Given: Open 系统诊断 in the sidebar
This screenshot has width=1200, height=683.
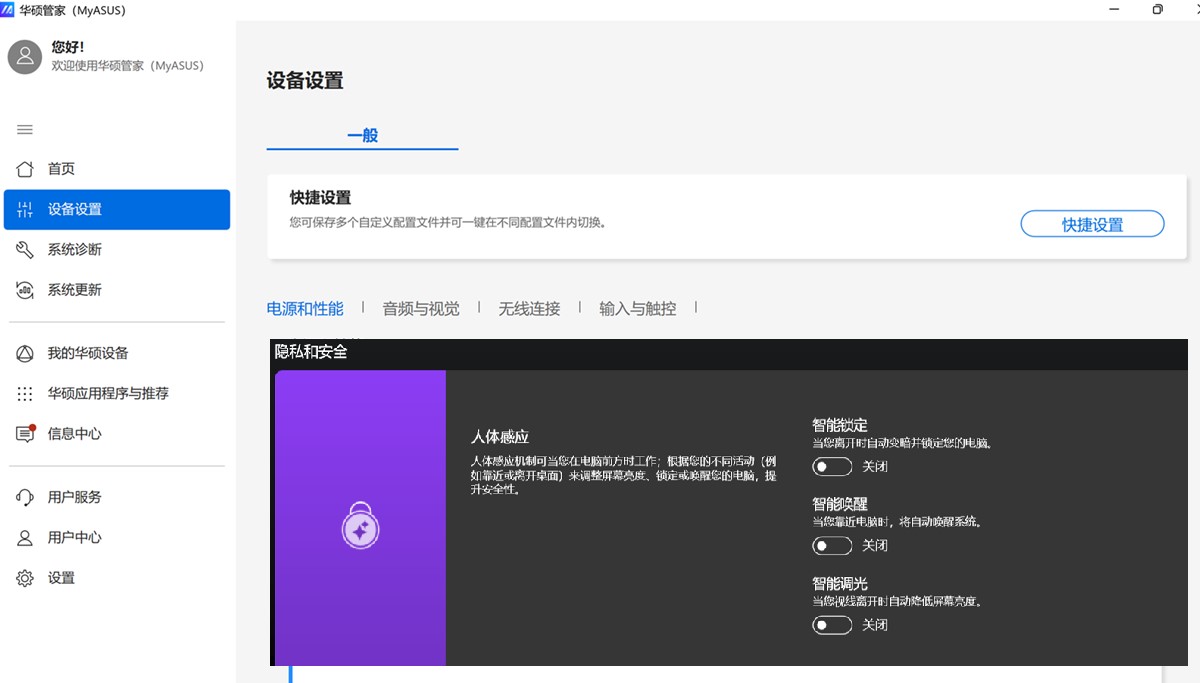Looking at the screenshot, I should point(117,249).
